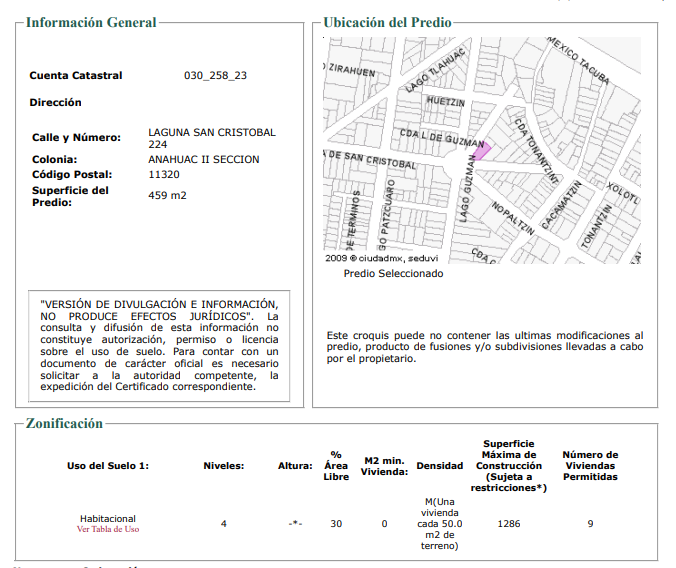This screenshot has width=676, height=568.
Task: Select postal code 11320
Action: [164, 175]
